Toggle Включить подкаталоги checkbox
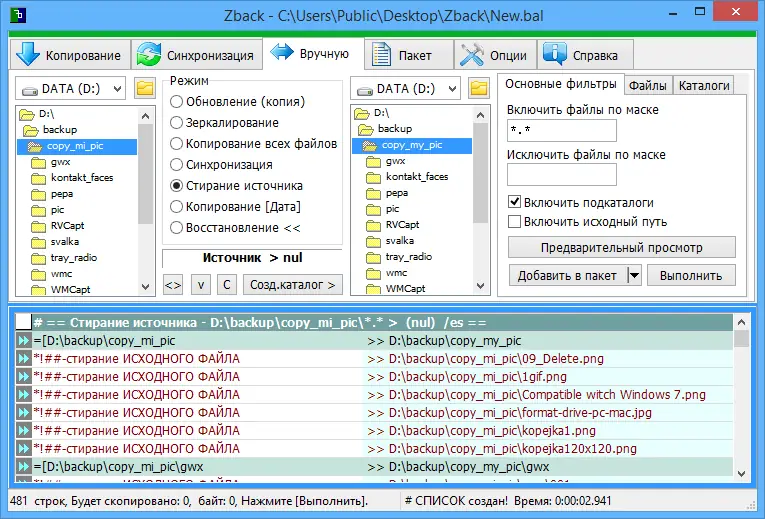765x519 pixels. coord(514,202)
